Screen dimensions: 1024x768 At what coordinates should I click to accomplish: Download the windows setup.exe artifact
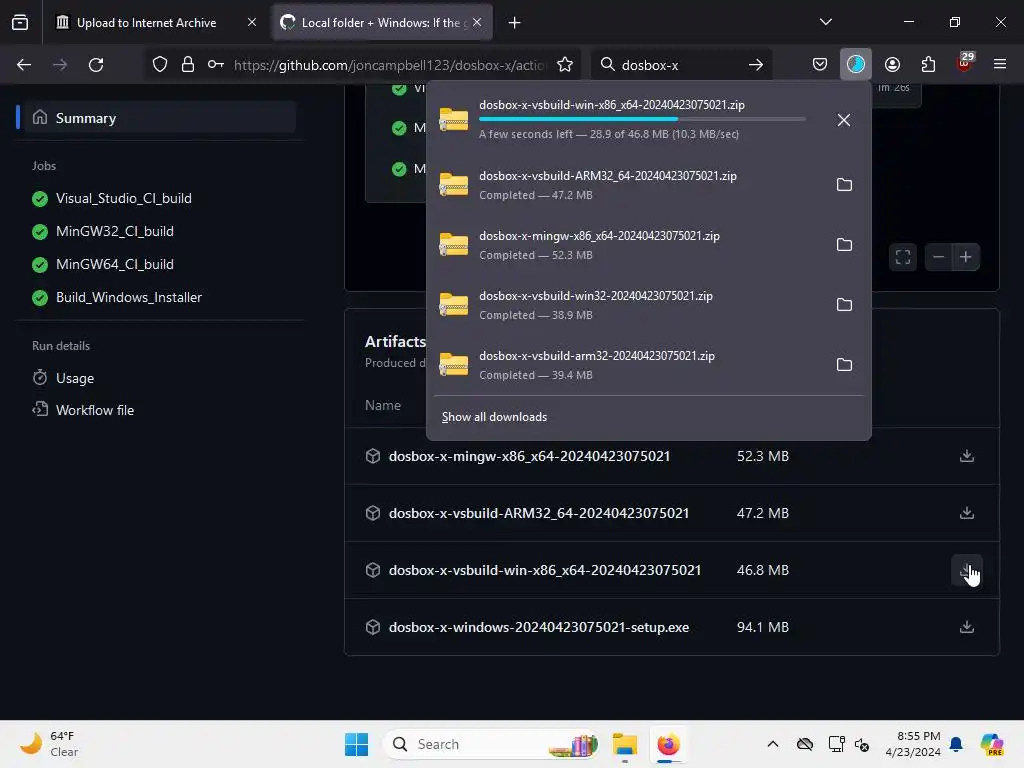coord(967,627)
